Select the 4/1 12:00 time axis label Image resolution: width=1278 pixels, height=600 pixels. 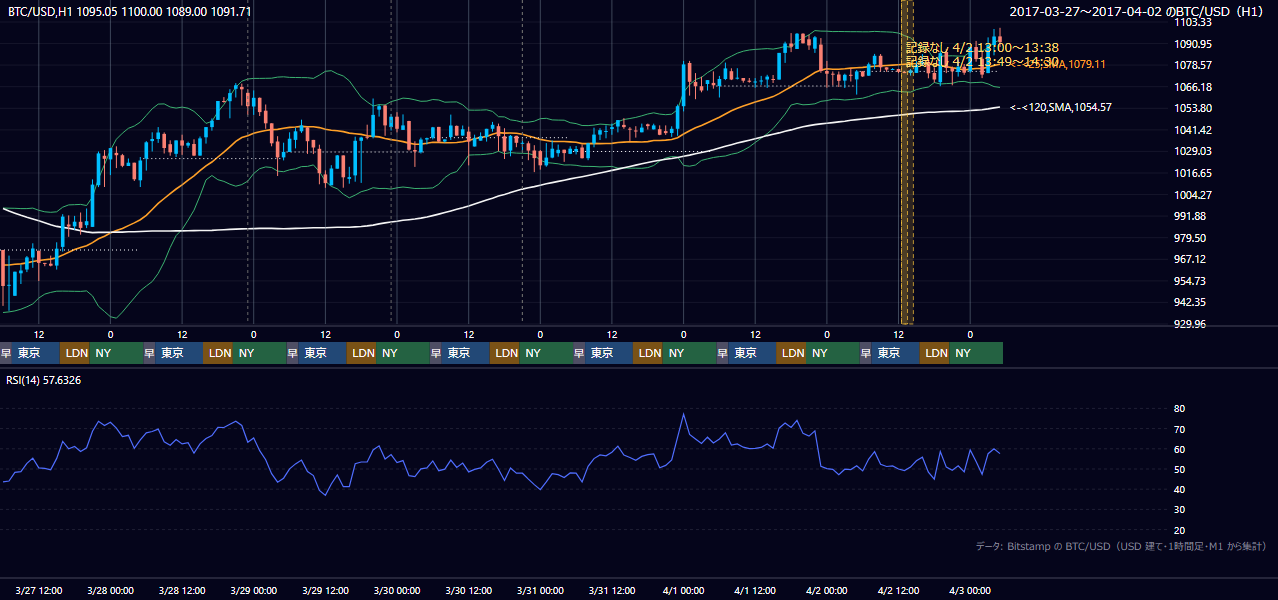click(x=755, y=590)
